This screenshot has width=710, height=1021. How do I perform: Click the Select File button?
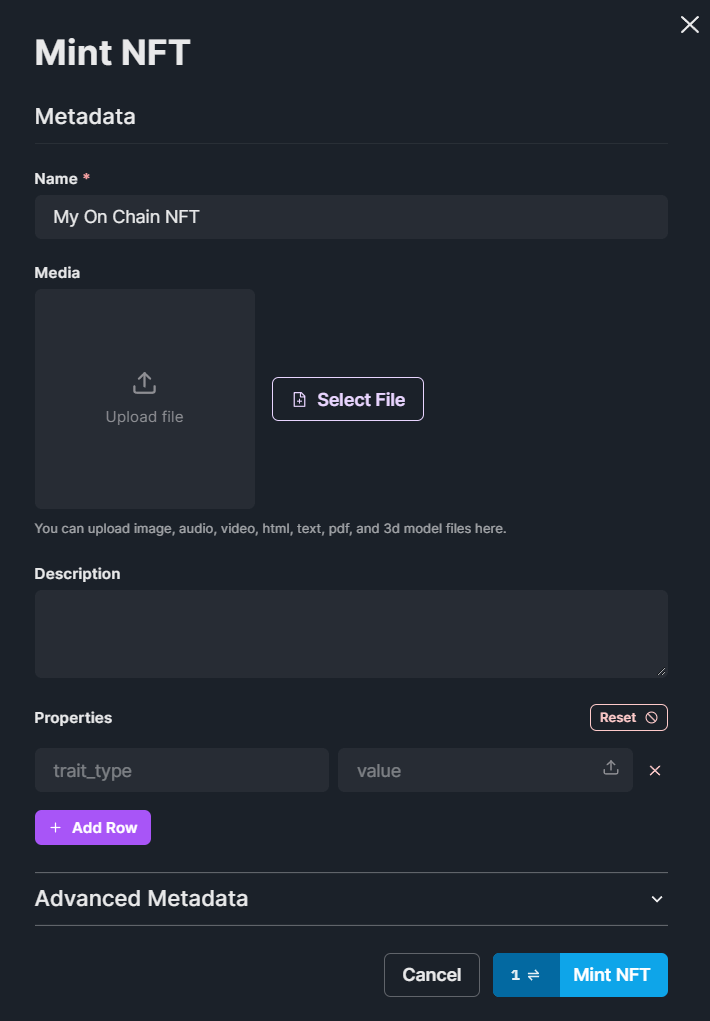(347, 398)
